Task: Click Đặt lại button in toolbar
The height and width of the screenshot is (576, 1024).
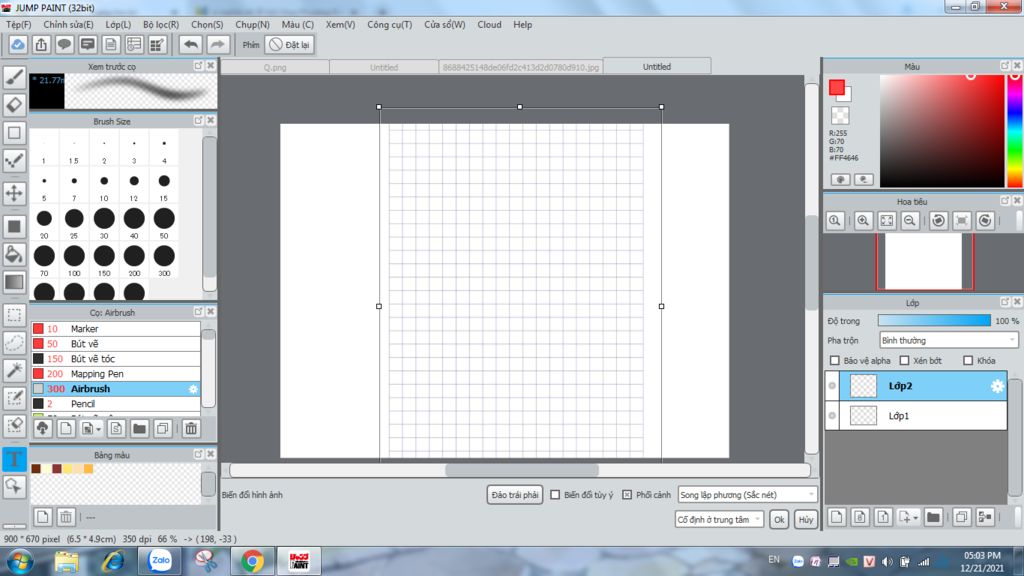Action: pos(290,44)
